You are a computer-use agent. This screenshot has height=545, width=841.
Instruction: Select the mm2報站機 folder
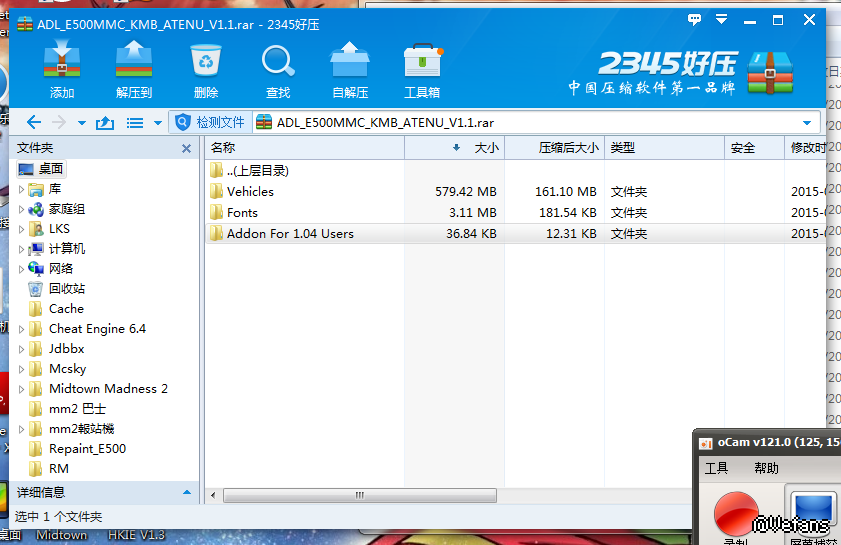tap(82, 429)
